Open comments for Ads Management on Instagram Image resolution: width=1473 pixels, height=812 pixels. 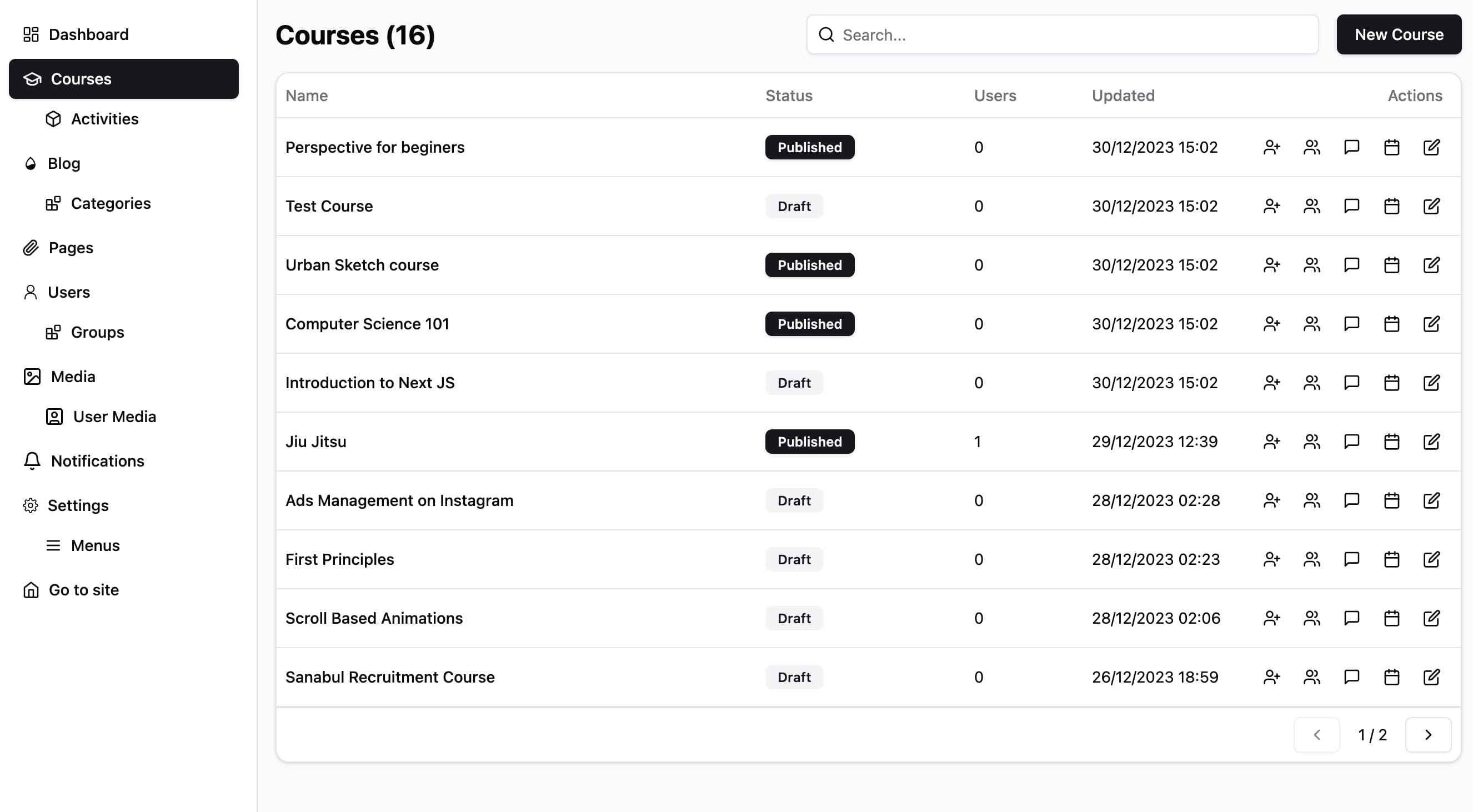tap(1352, 500)
